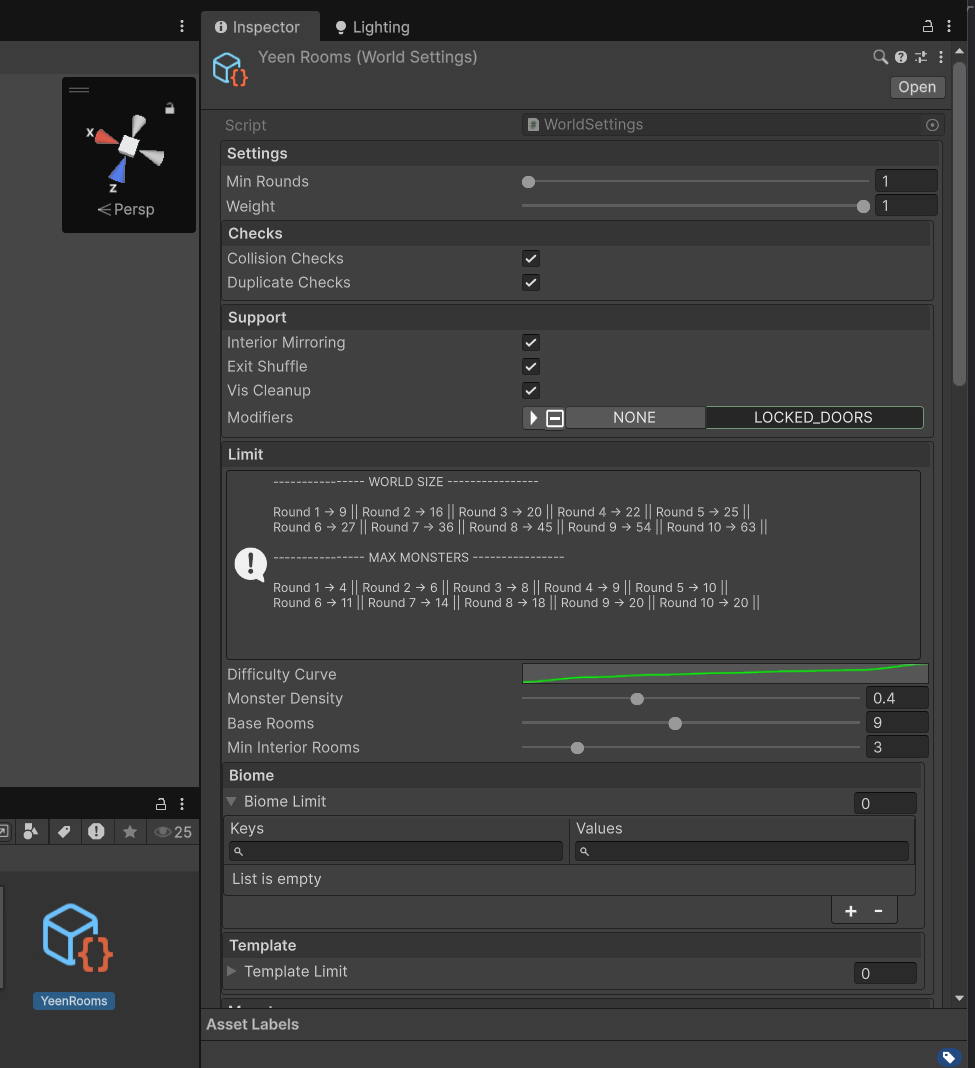Filter project search by label tag icon
This screenshot has width=975, height=1068.
[x=63, y=831]
